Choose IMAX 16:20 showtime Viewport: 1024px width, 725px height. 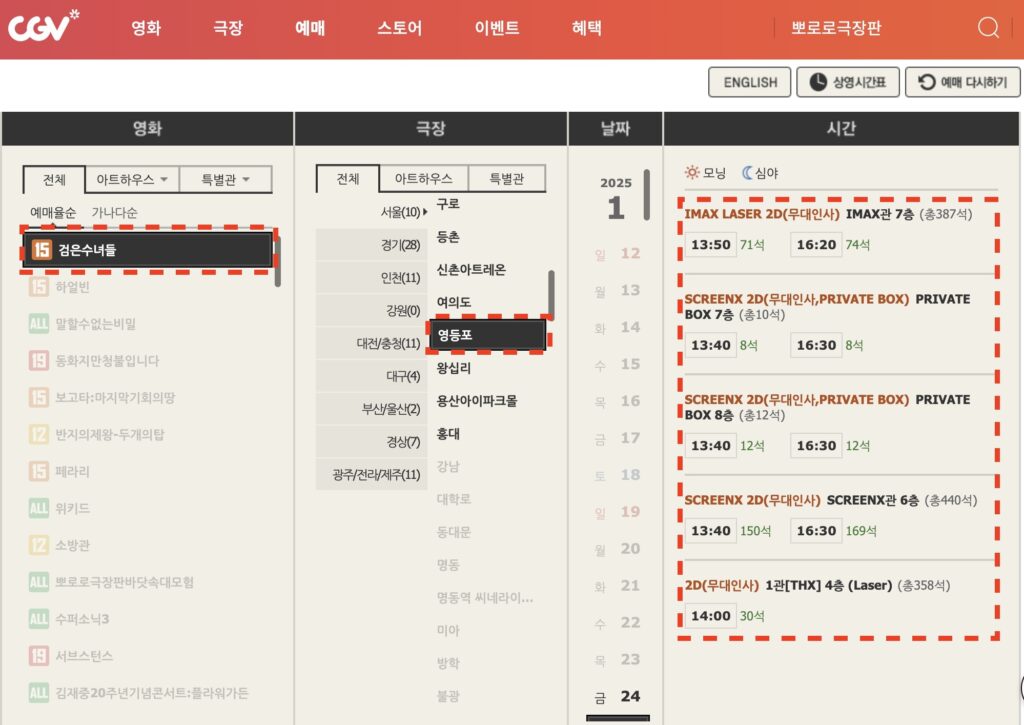coord(816,245)
